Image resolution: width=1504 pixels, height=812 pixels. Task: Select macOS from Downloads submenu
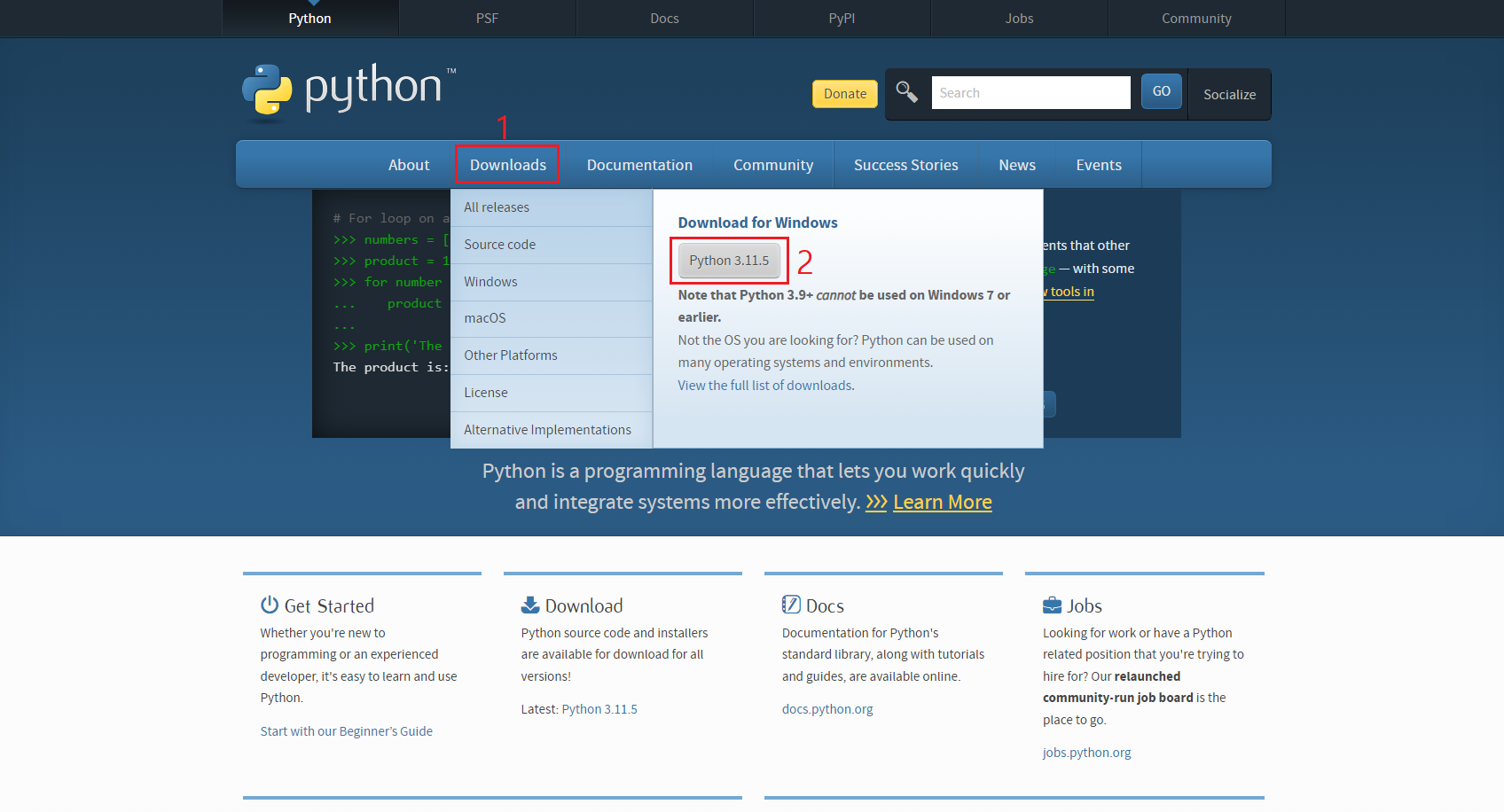click(552, 318)
